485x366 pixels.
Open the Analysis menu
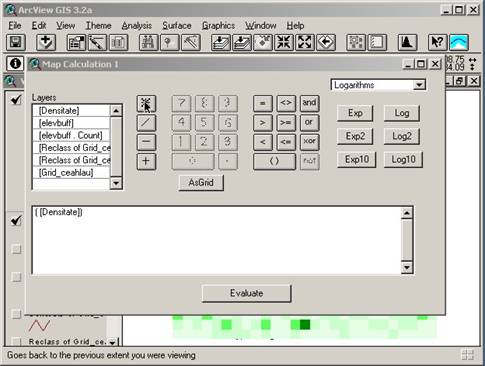point(137,26)
